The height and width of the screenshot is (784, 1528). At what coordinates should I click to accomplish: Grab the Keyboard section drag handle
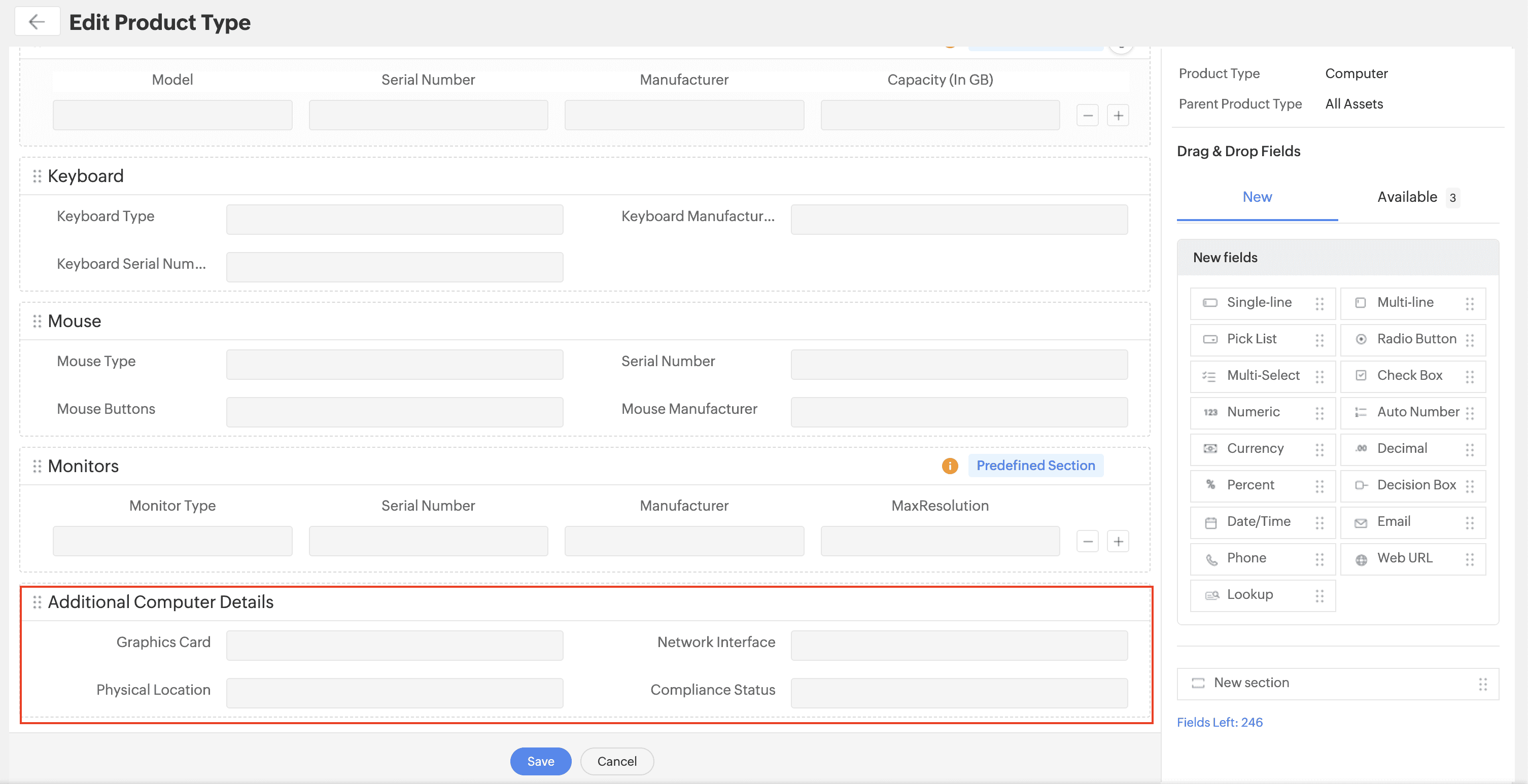coord(37,176)
